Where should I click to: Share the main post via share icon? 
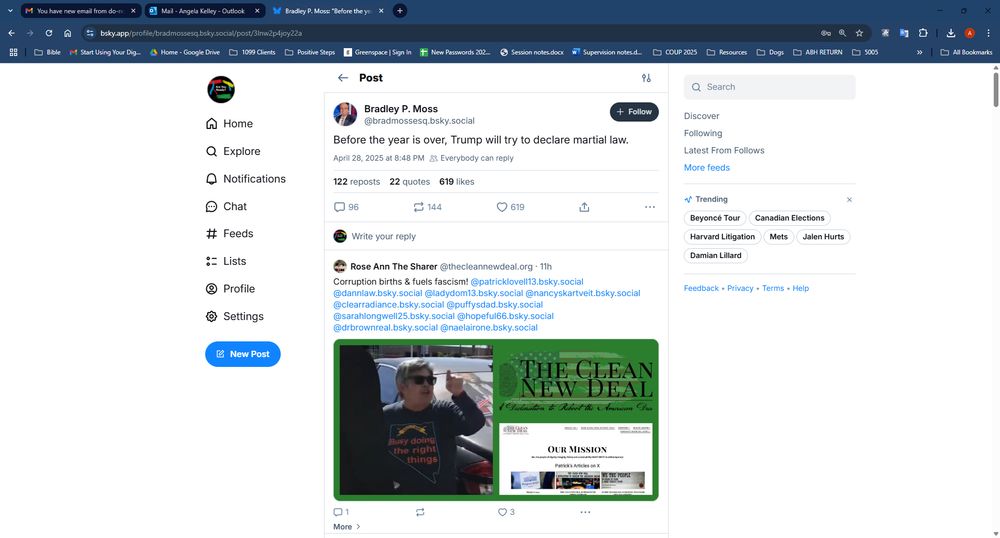pyautogui.click(x=584, y=207)
